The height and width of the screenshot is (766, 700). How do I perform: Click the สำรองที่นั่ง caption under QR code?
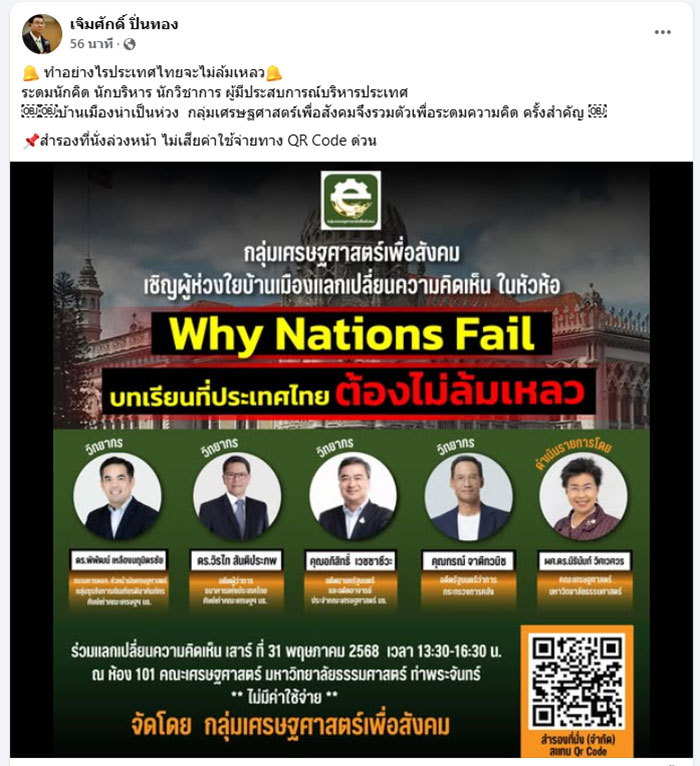[577, 745]
